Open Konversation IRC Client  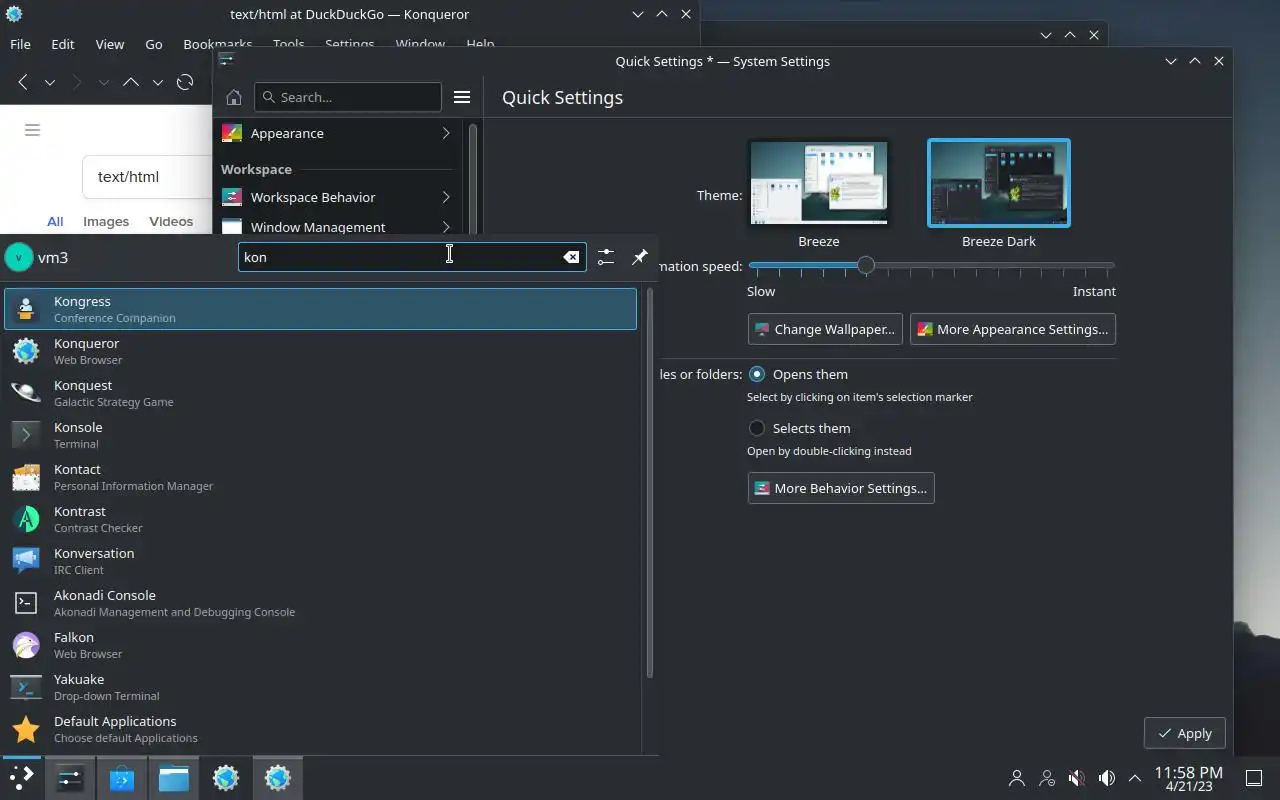(x=320, y=561)
